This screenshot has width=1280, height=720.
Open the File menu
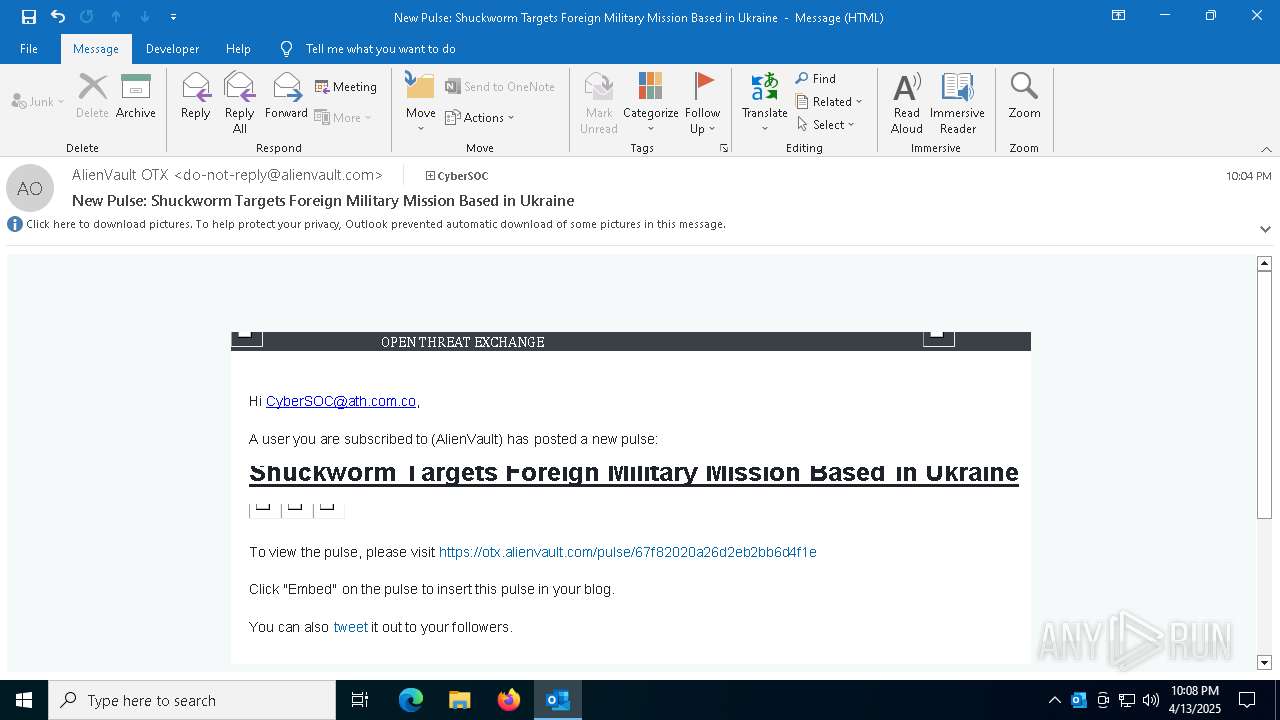[x=29, y=49]
